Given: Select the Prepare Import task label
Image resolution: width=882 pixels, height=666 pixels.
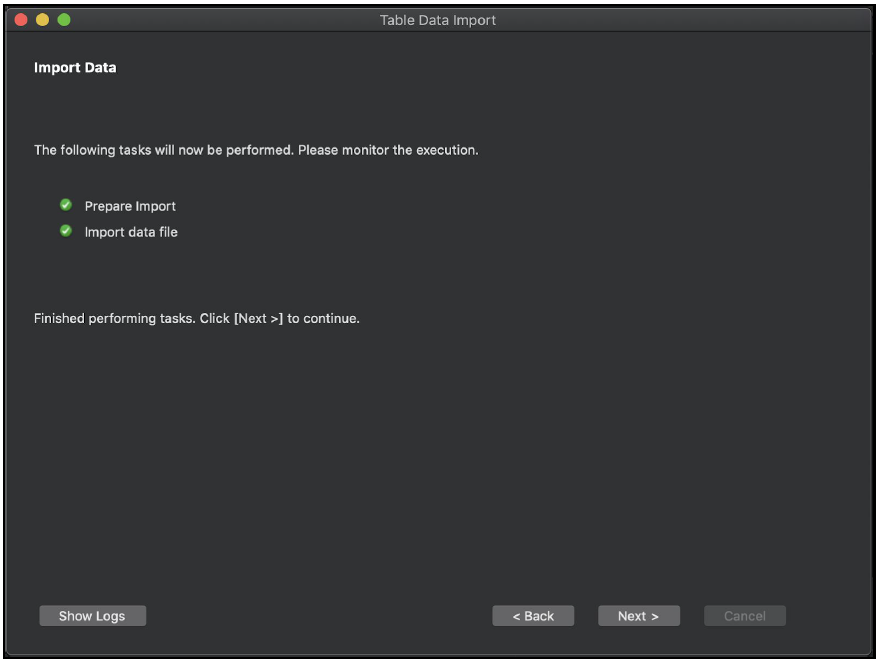Looking at the screenshot, I should (x=130, y=206).
